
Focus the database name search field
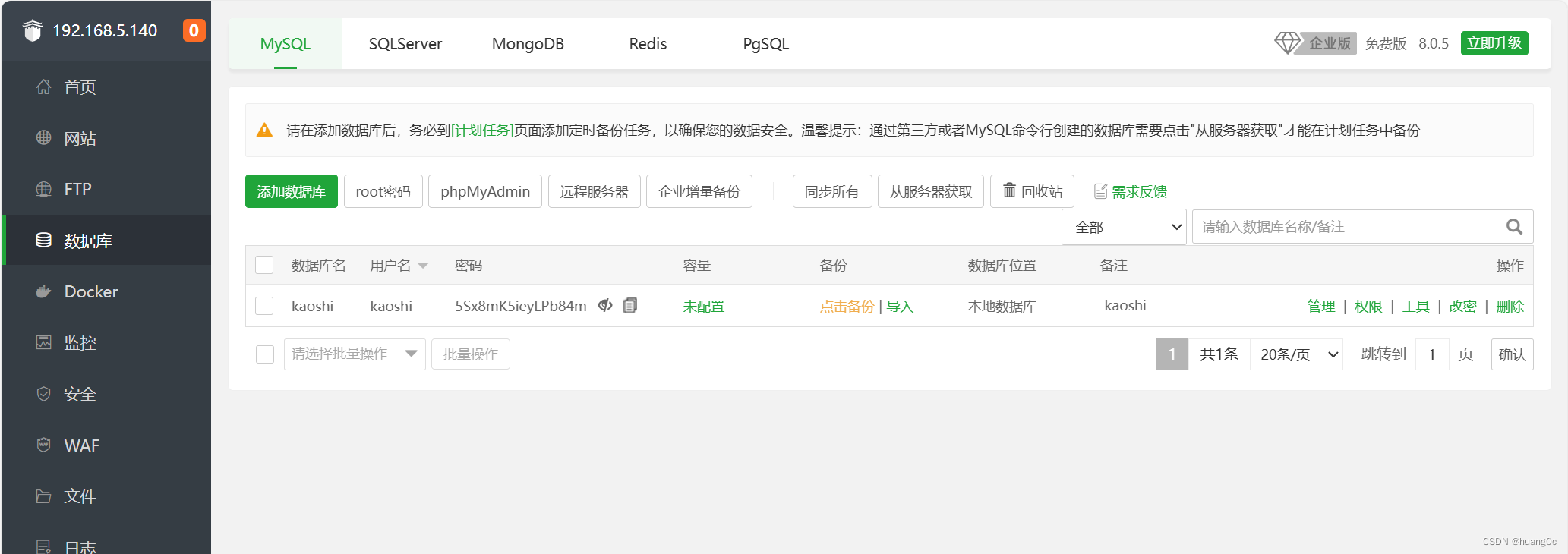click(x=1362, y=227)
